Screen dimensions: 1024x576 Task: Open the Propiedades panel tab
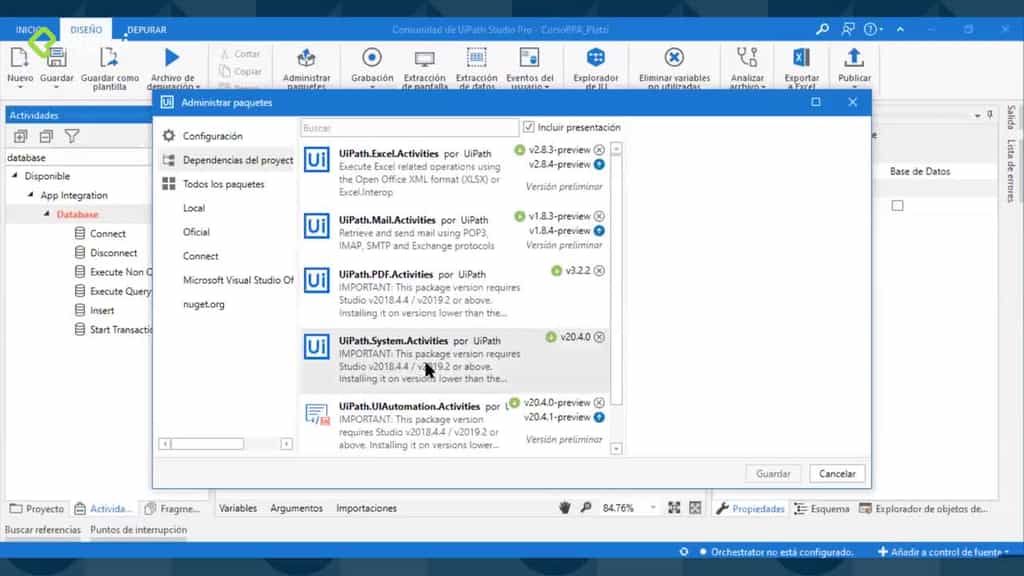pos(750,509)
